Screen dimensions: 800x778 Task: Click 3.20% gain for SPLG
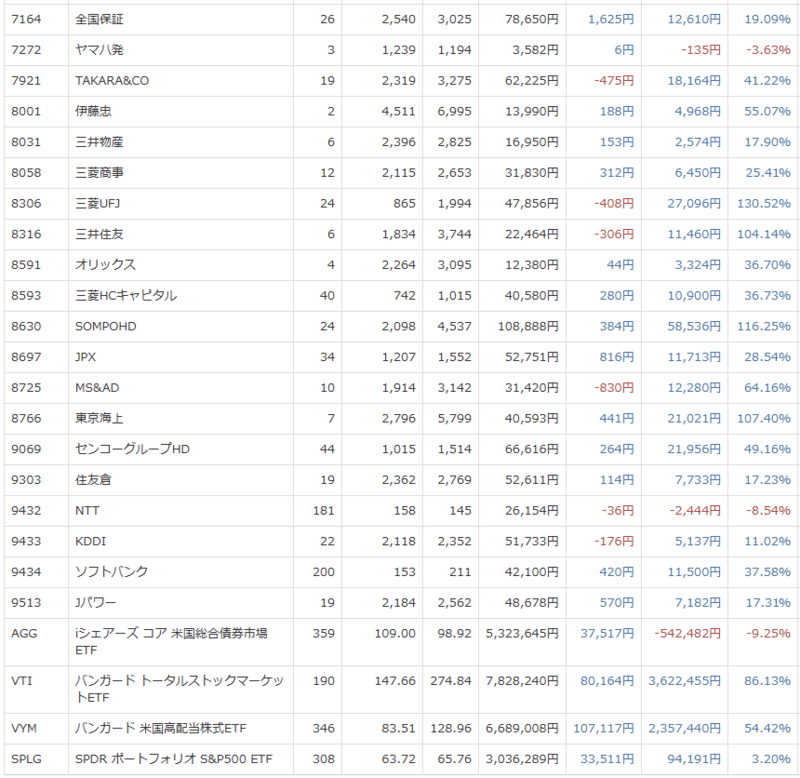771,759
